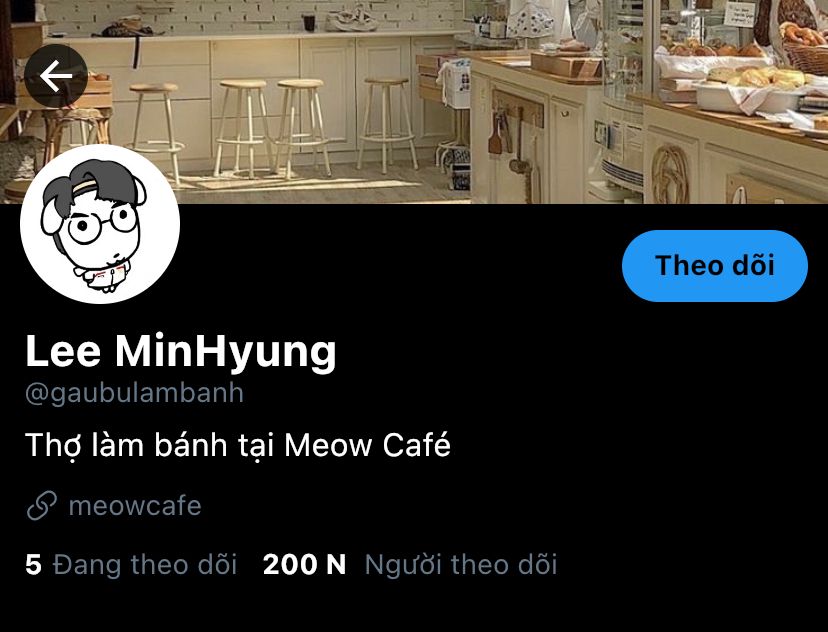Image resolution: width=828 pixels, height=632 pixels.
Task: Click the Người theo dõi label
Action: click(461, 564)
